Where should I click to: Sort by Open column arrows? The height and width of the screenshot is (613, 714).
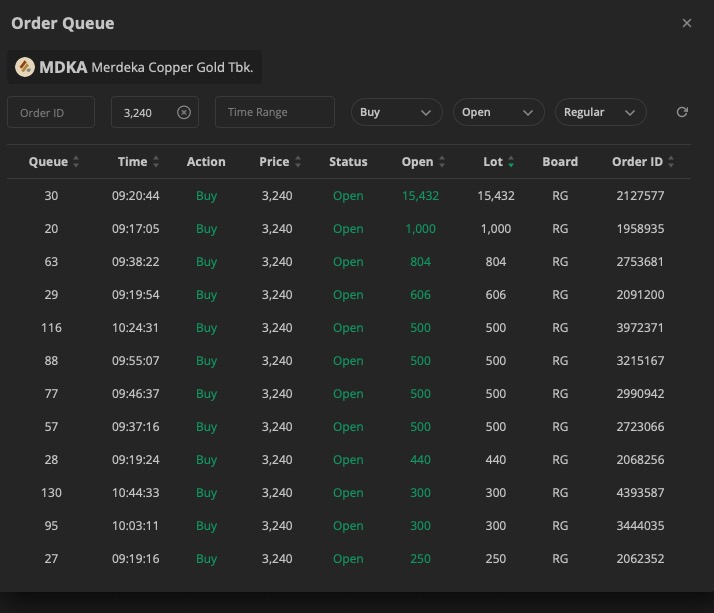click(x=442, y=162)
